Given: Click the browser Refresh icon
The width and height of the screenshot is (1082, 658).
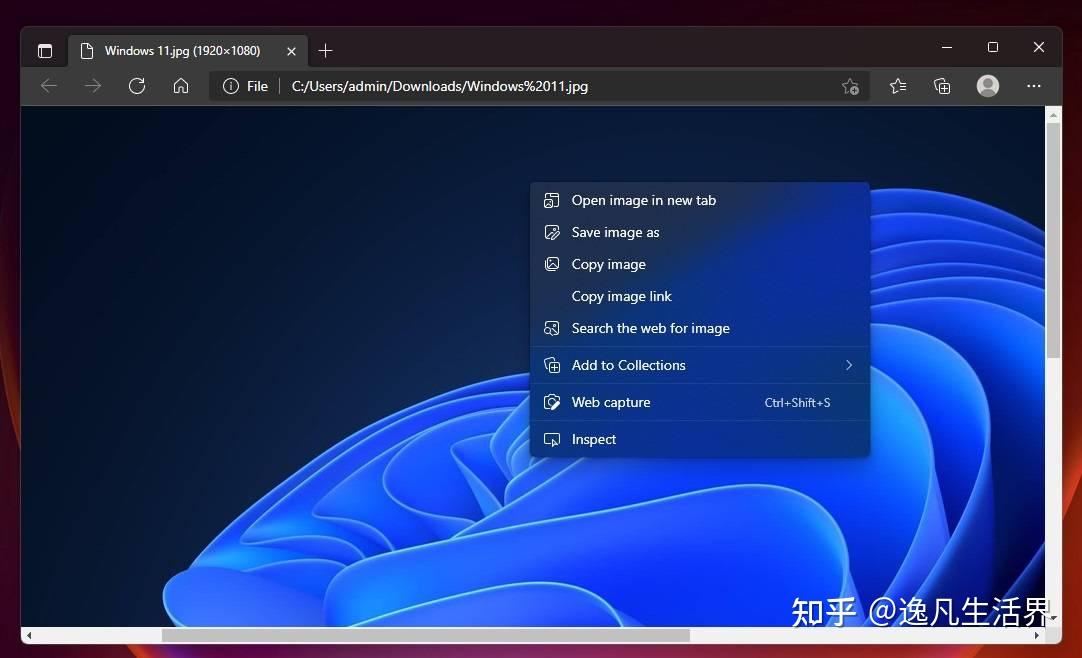Looking at the screenshot, I should point(137,86).
